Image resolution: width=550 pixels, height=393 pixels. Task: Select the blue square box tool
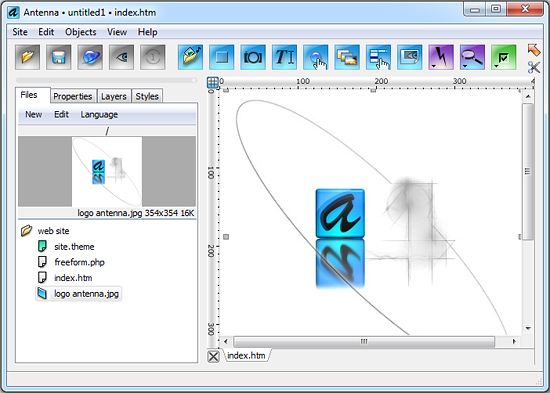point(222,57)
